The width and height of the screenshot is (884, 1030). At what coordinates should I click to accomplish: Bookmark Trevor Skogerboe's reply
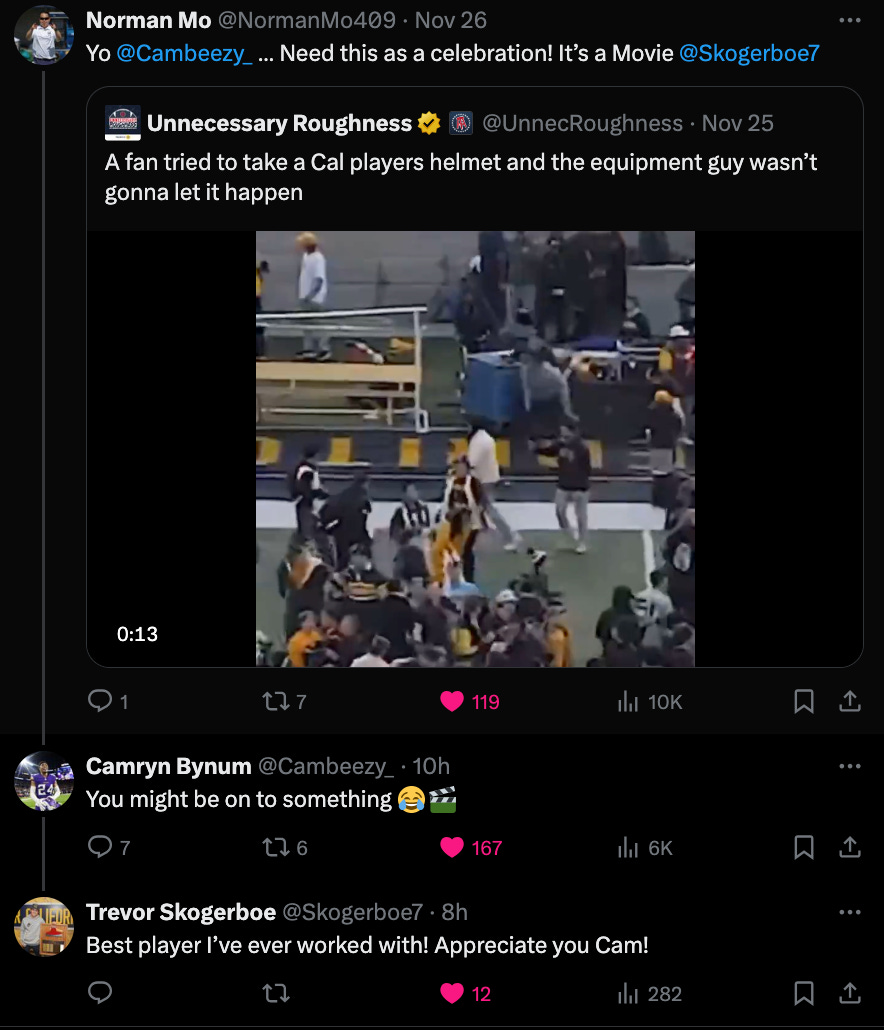pos(804,993)
